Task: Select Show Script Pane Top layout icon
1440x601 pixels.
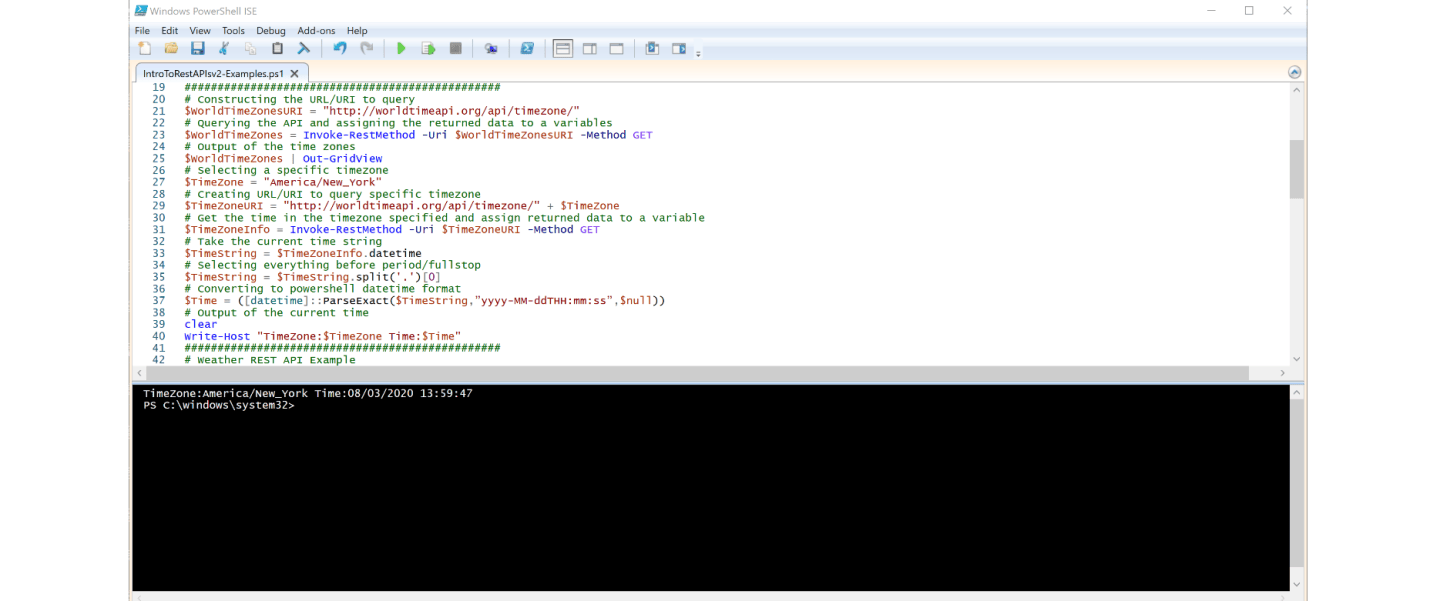Action: tap(563, 48)
